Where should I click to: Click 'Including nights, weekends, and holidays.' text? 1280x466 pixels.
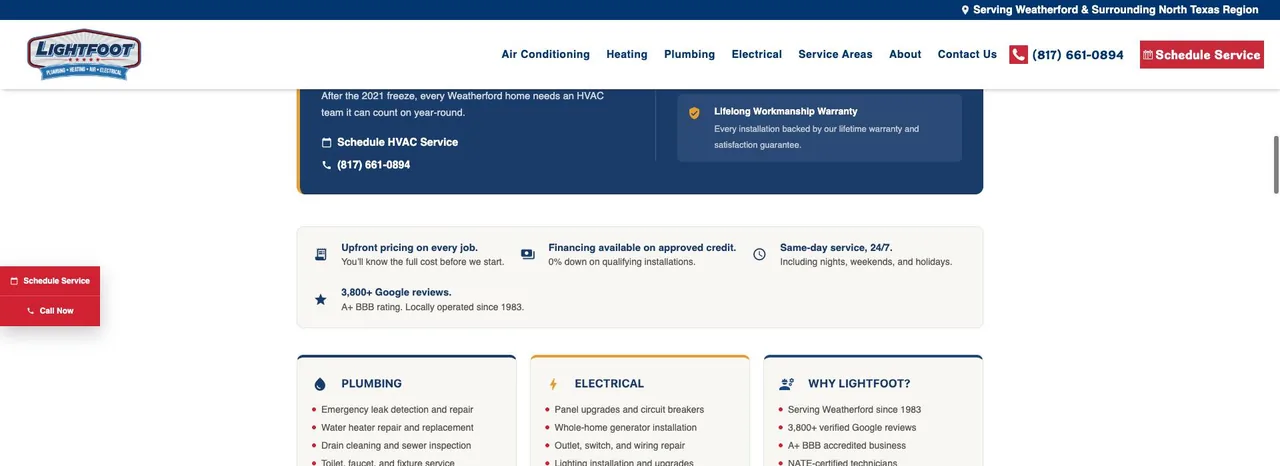pyautogui.click(x=866, y=262)
